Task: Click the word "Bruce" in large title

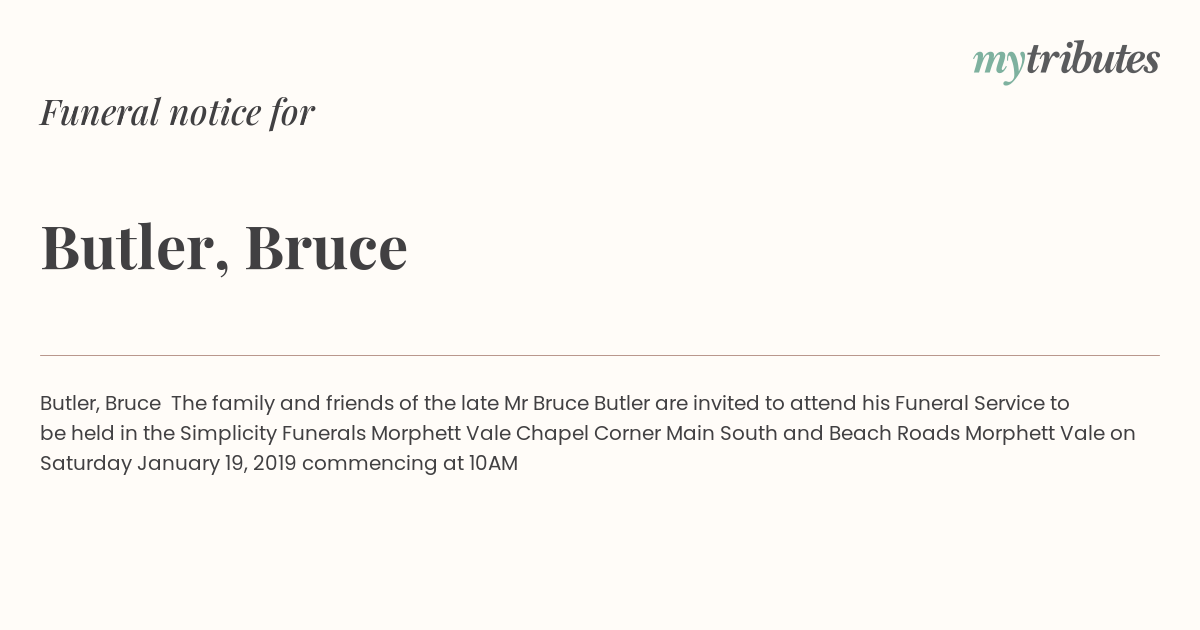Action: tap(326, 246)
